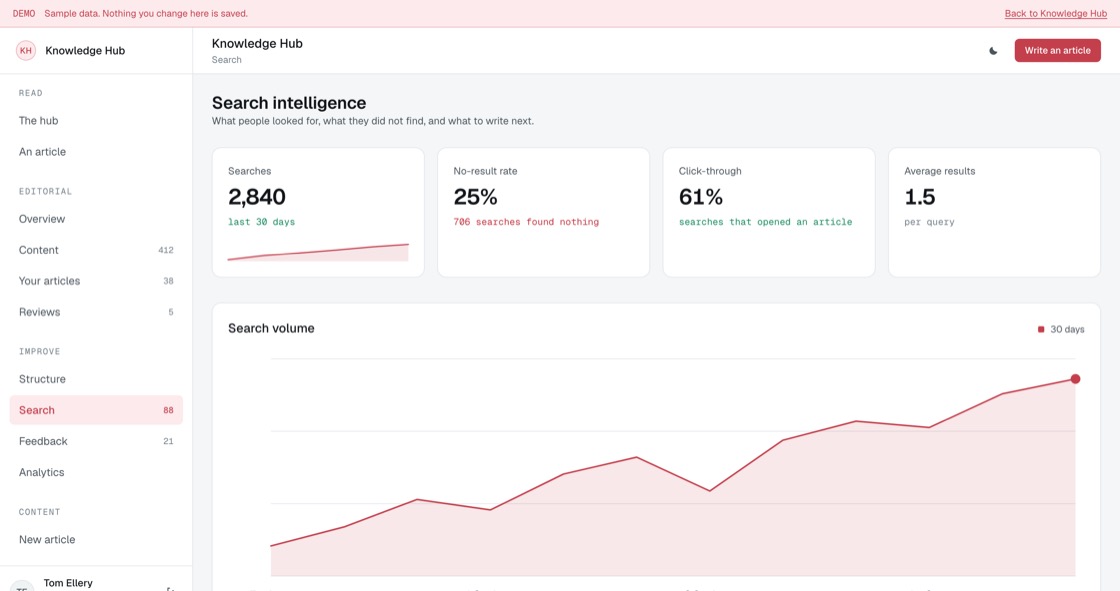This screenshot has height=591, width=1120.
Task: Click the 'per query' caption
Action: click(x=929, y=222)
